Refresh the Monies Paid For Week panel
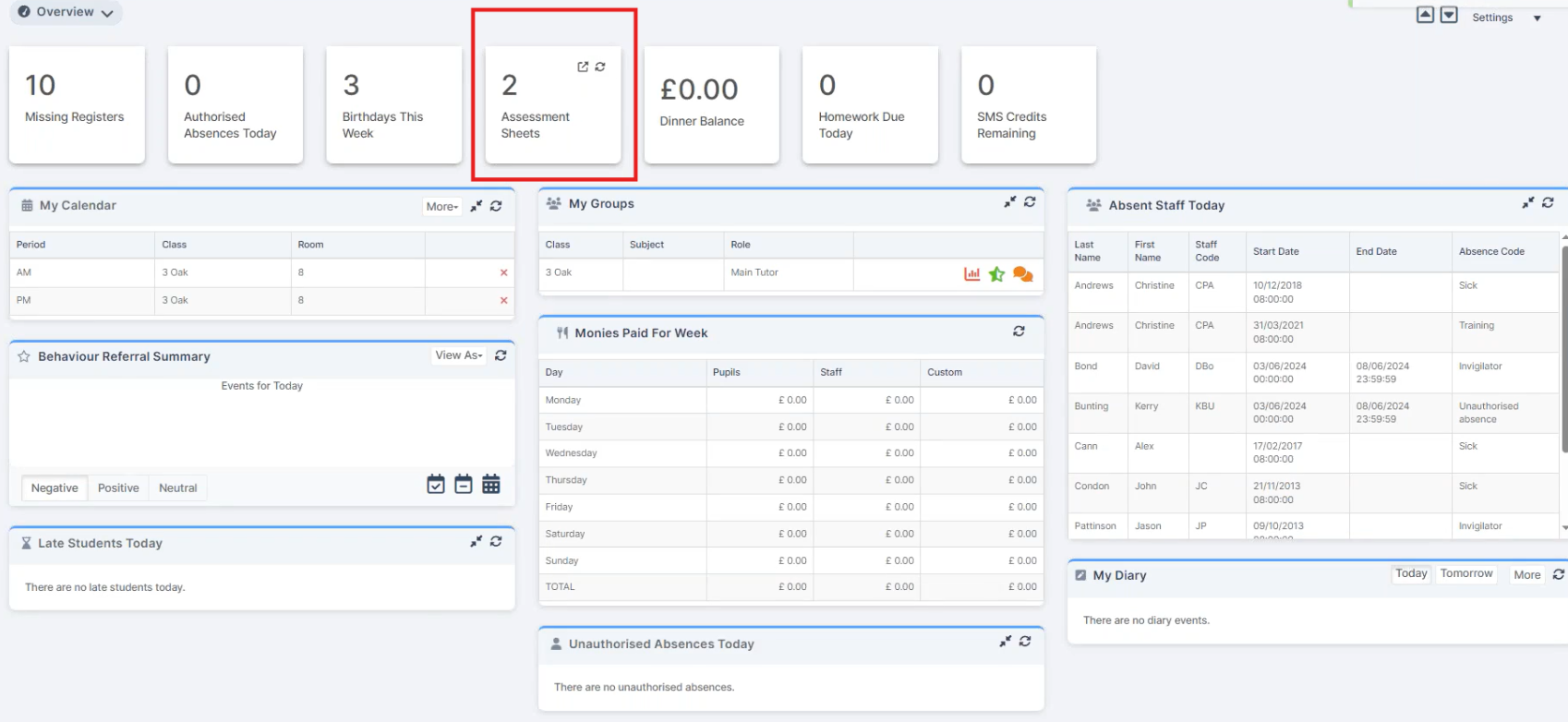1568x722 pixels. pos(1019,331)
